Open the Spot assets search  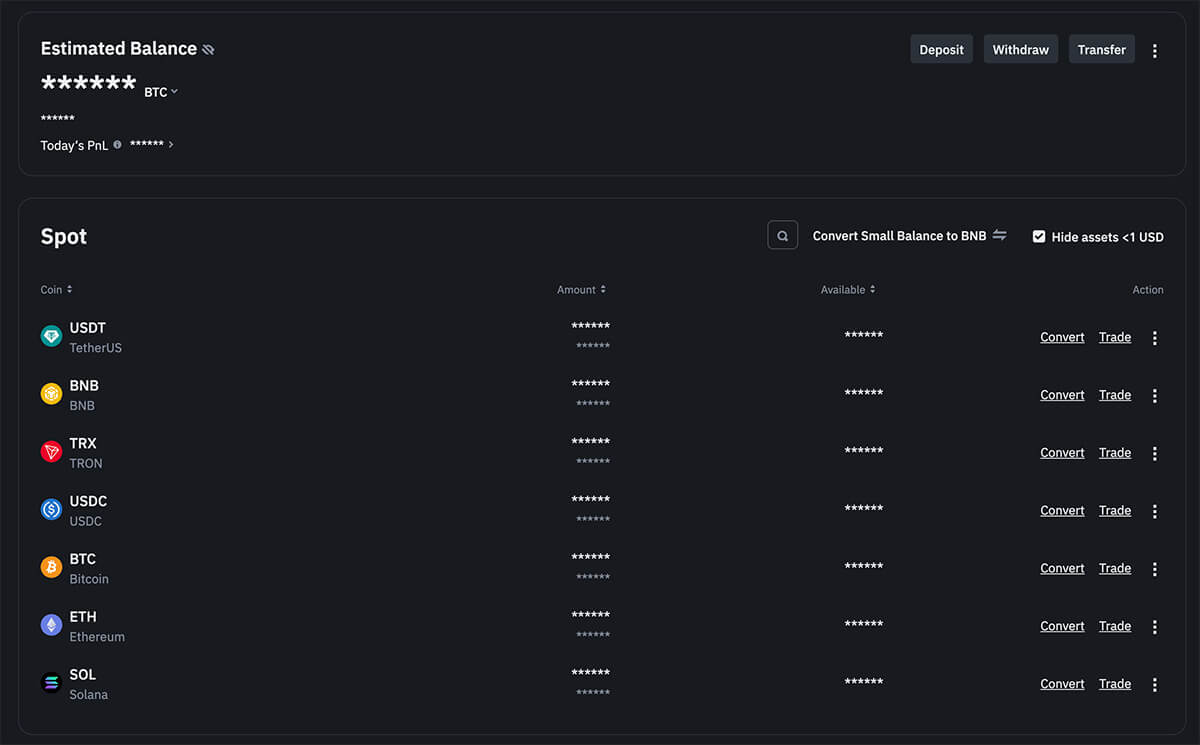pos(783,234)
